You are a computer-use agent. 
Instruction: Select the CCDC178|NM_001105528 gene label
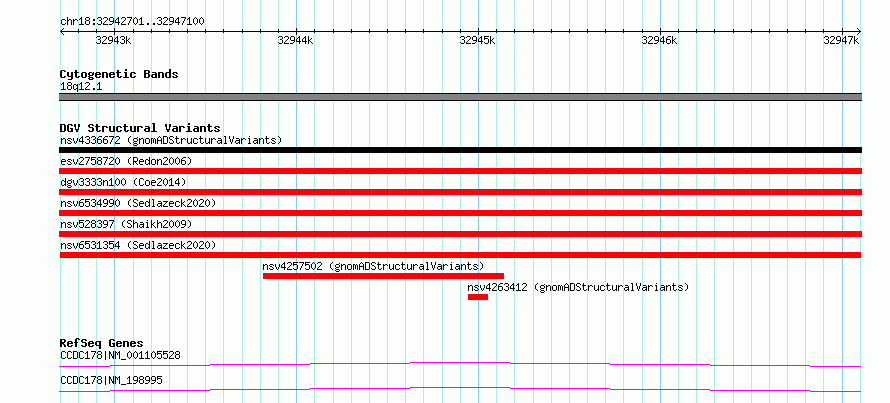[x=120, y=356]
